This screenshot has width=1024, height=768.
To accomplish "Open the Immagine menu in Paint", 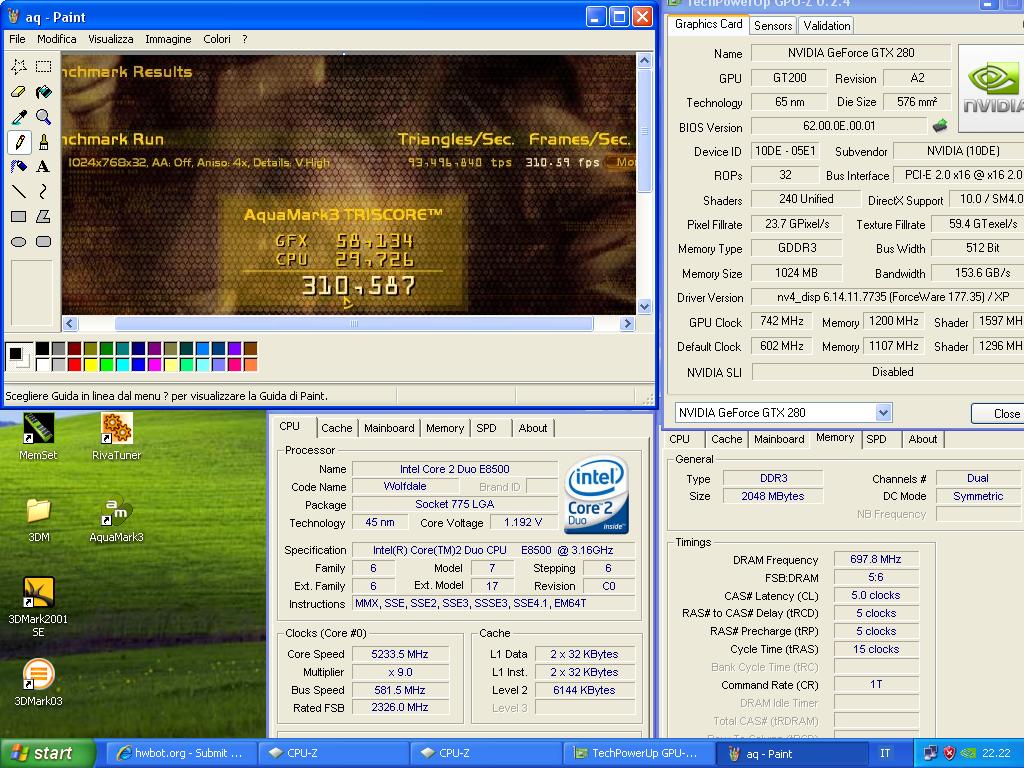I will click(x=168, y=39).
